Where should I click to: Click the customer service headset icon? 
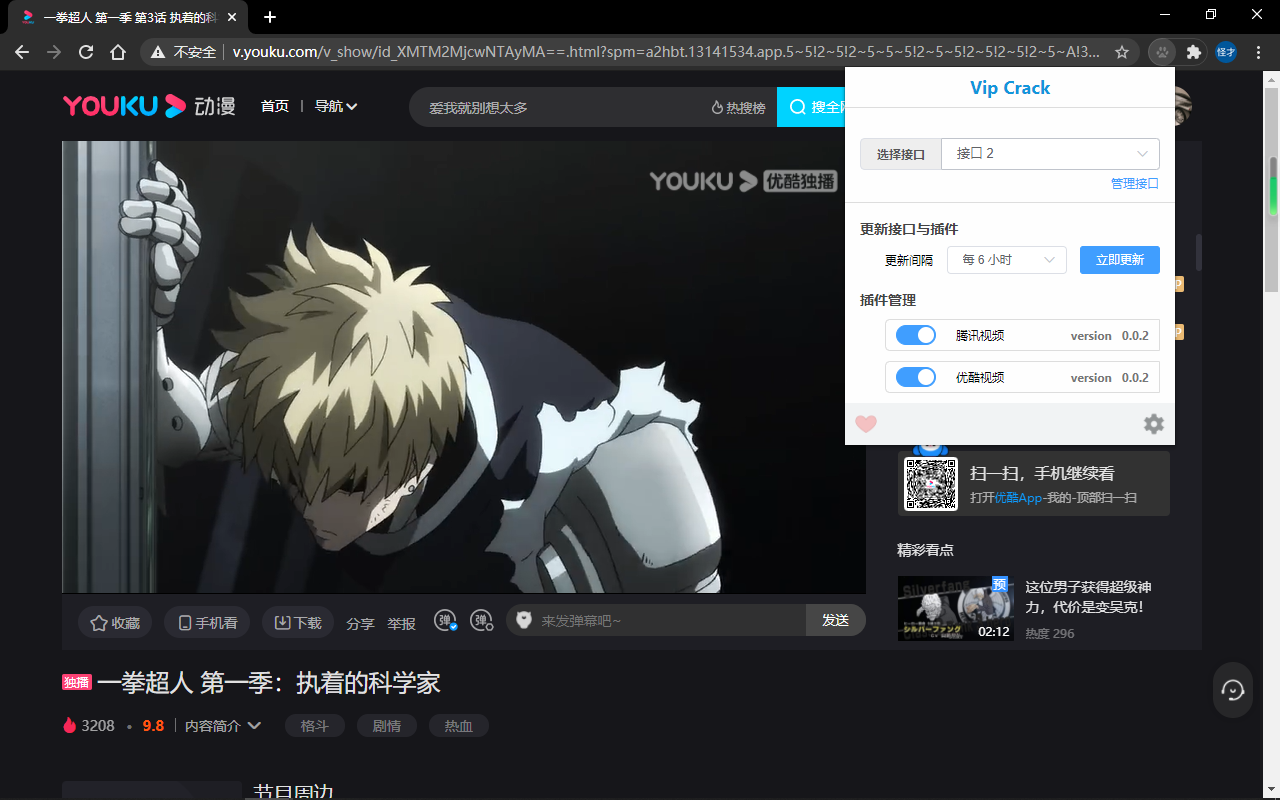pos(1233,690)
